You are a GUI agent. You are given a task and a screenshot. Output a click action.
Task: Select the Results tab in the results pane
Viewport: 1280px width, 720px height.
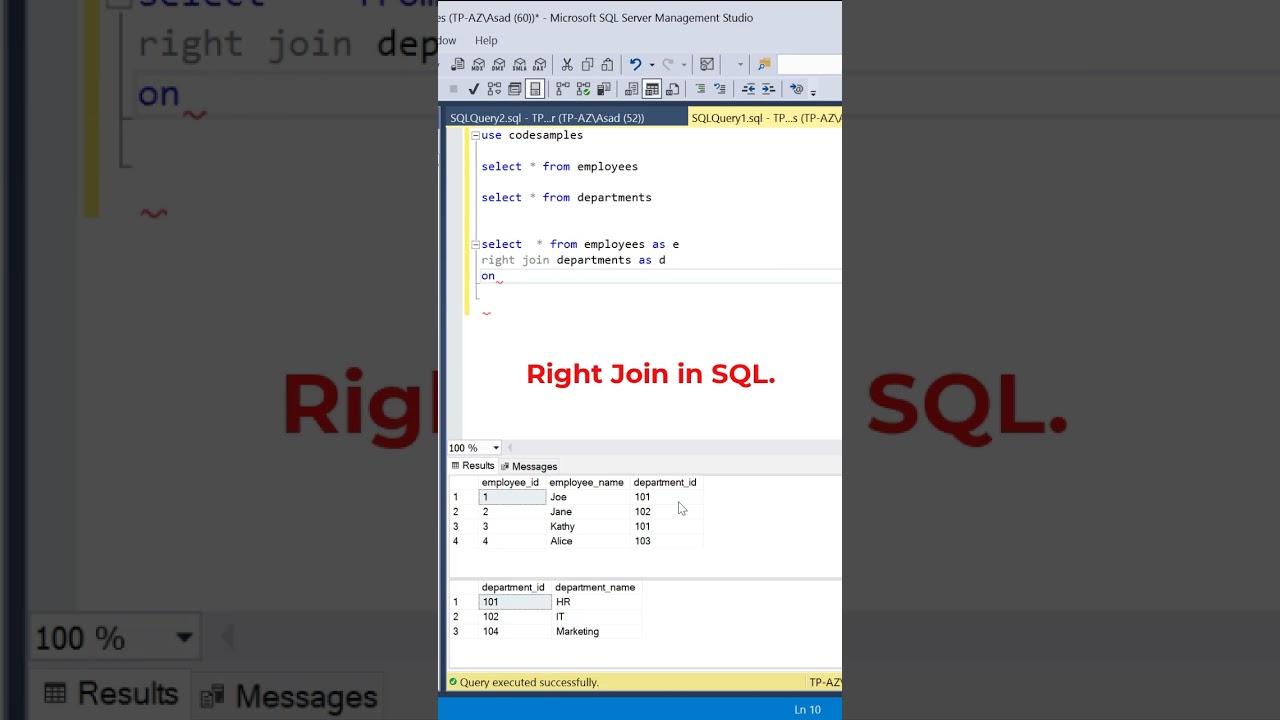[x=473, y=466]
